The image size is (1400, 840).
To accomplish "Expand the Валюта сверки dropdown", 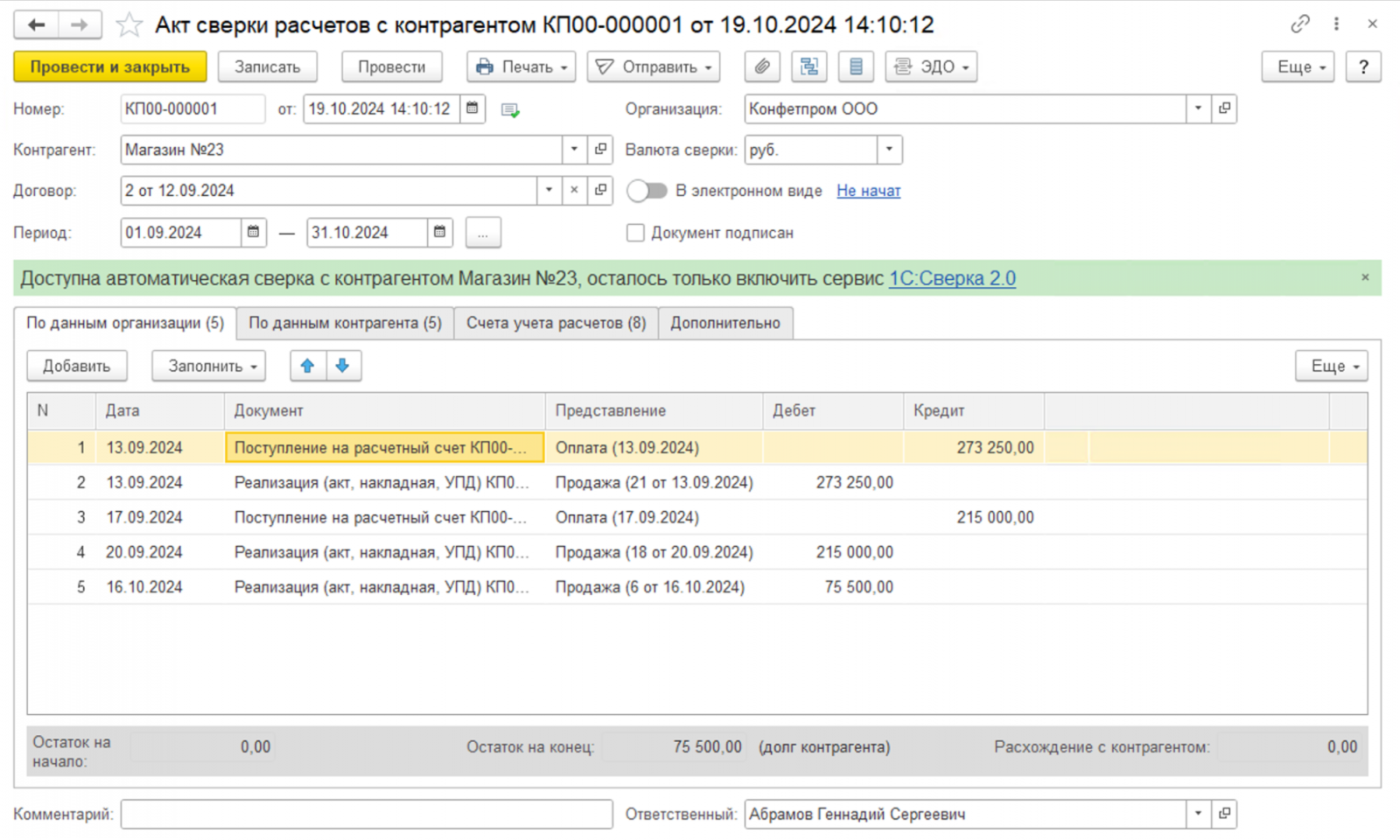I will pos(889,150).
